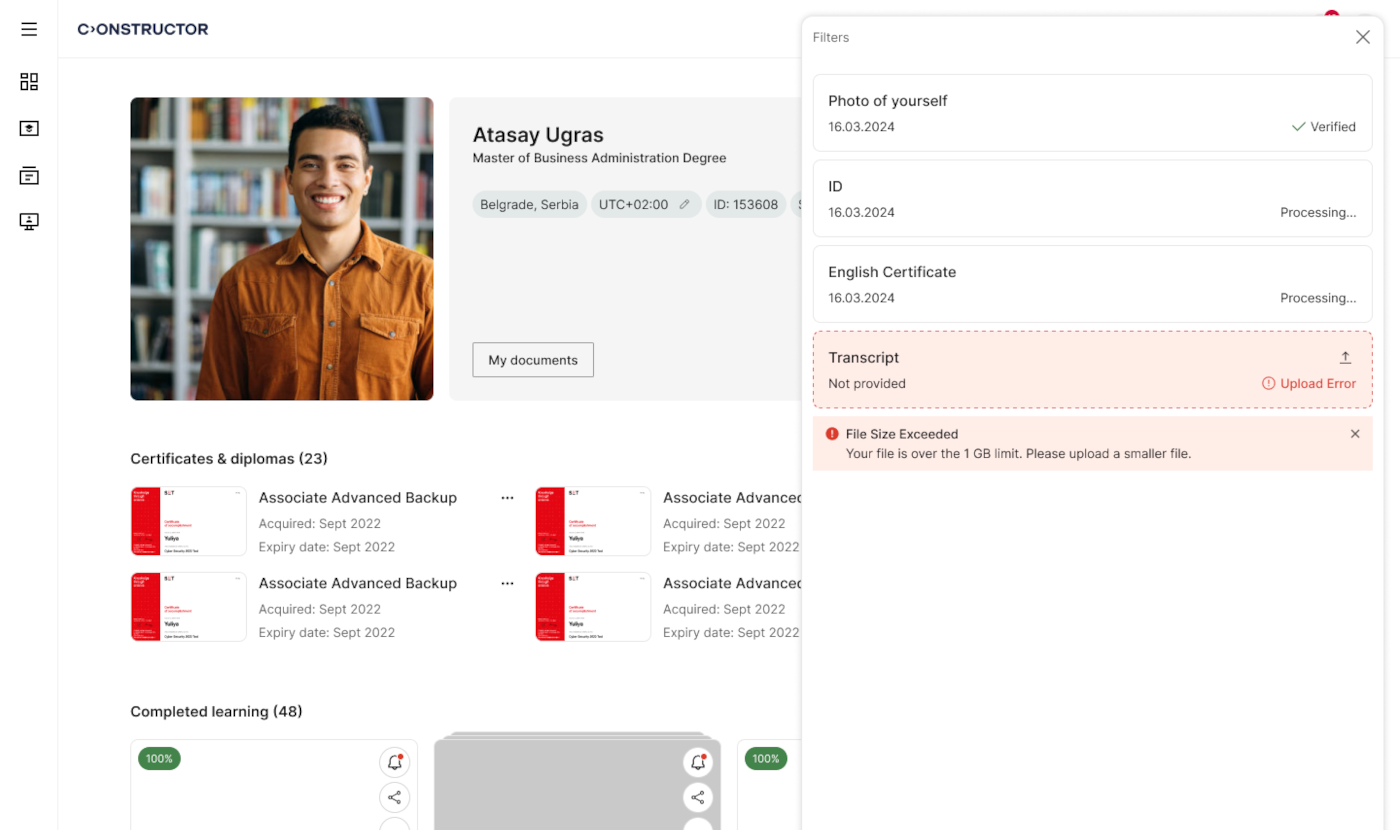Open the archive icon in left sidebar
The image size is (1400, 830).
(29, 176)
